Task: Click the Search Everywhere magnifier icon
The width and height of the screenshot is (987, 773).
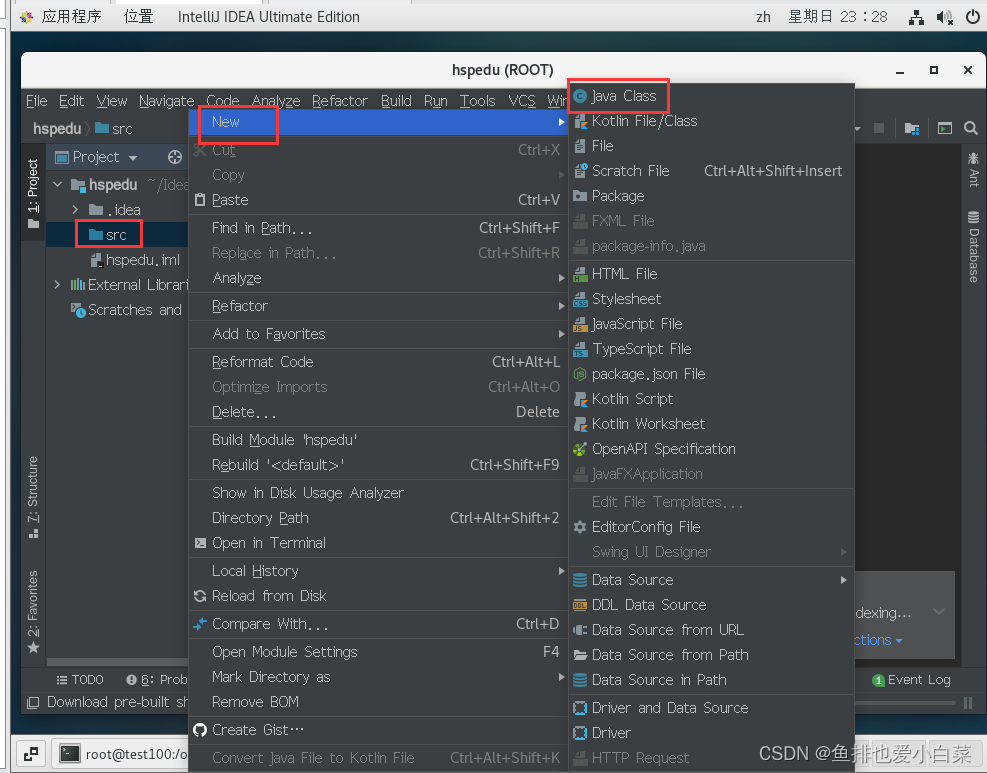Action: 971,128
